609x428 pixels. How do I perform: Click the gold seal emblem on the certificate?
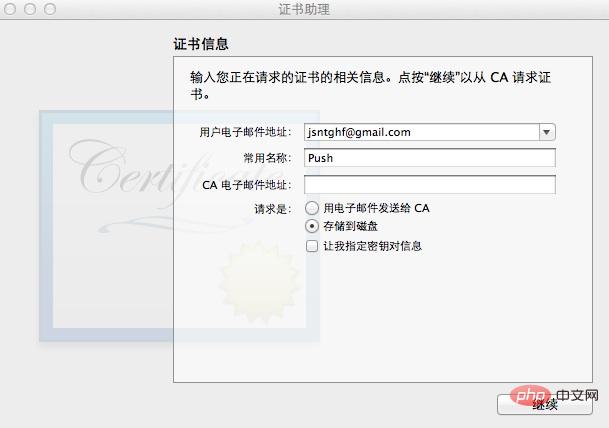pyautogui.click(x=258, y=283)
